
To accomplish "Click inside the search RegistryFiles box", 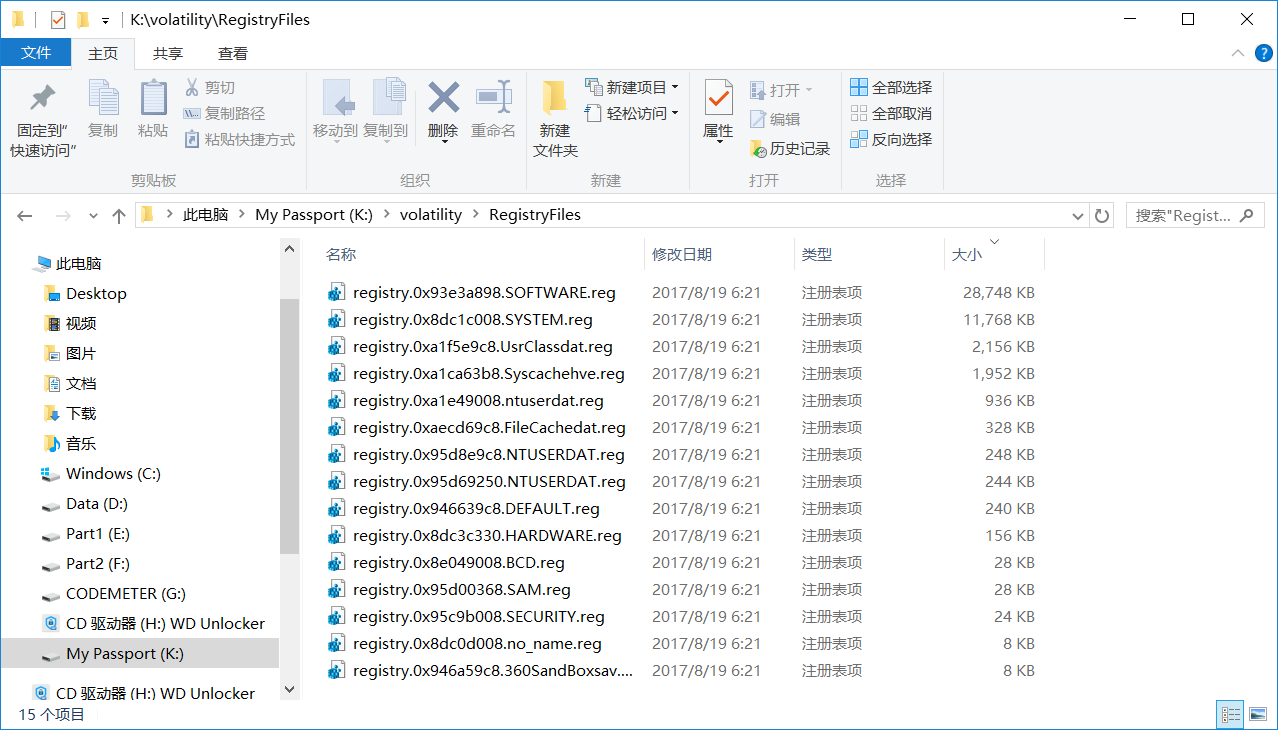I will pyautogui.click(x=1186, y=215).
